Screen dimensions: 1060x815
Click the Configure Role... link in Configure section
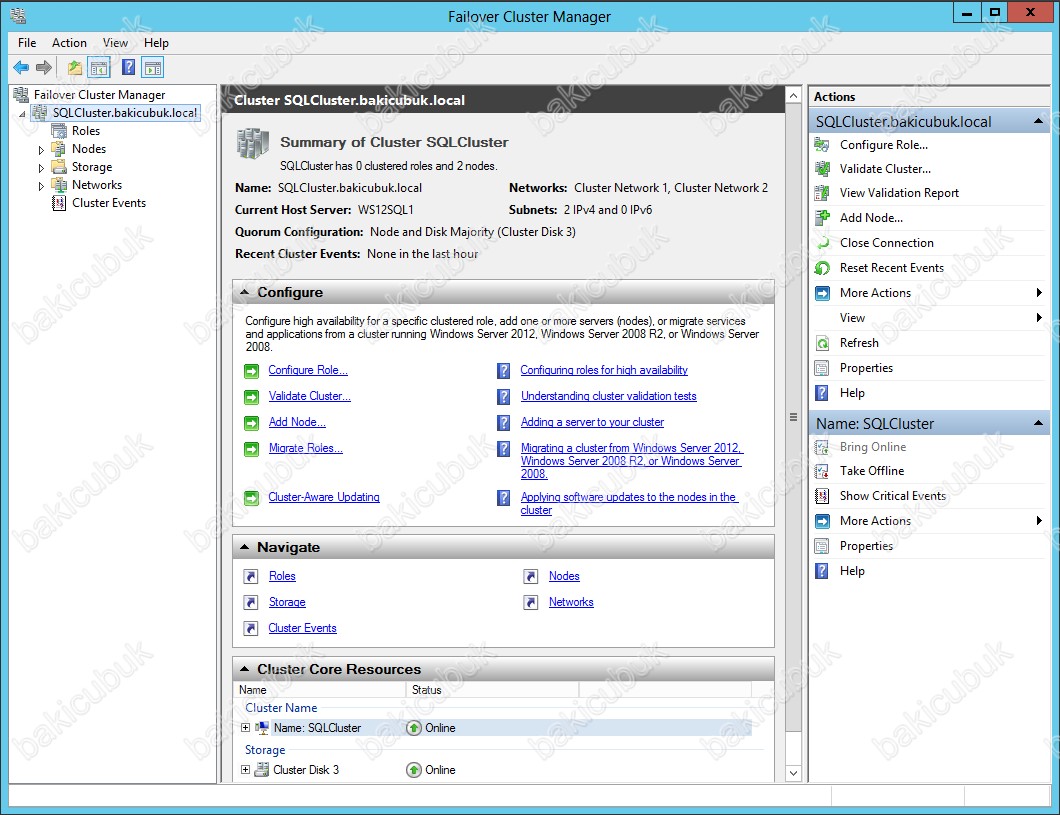308,370
